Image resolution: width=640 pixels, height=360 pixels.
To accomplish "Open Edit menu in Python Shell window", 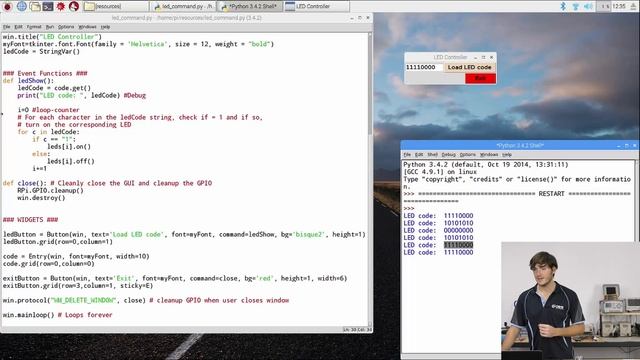I will coord(419,155).
